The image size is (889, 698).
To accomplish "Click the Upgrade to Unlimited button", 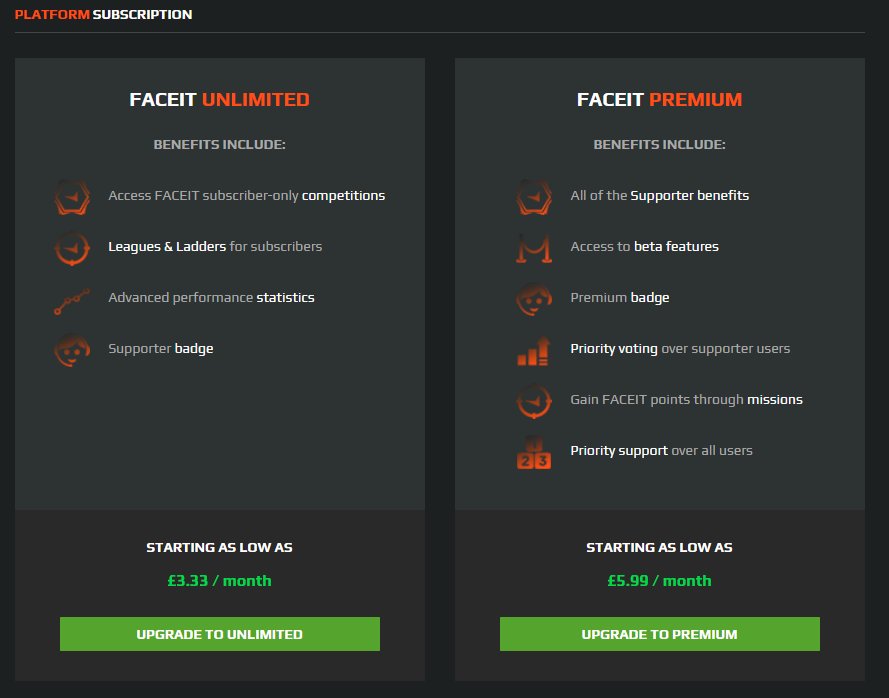I will click(219, 634).
